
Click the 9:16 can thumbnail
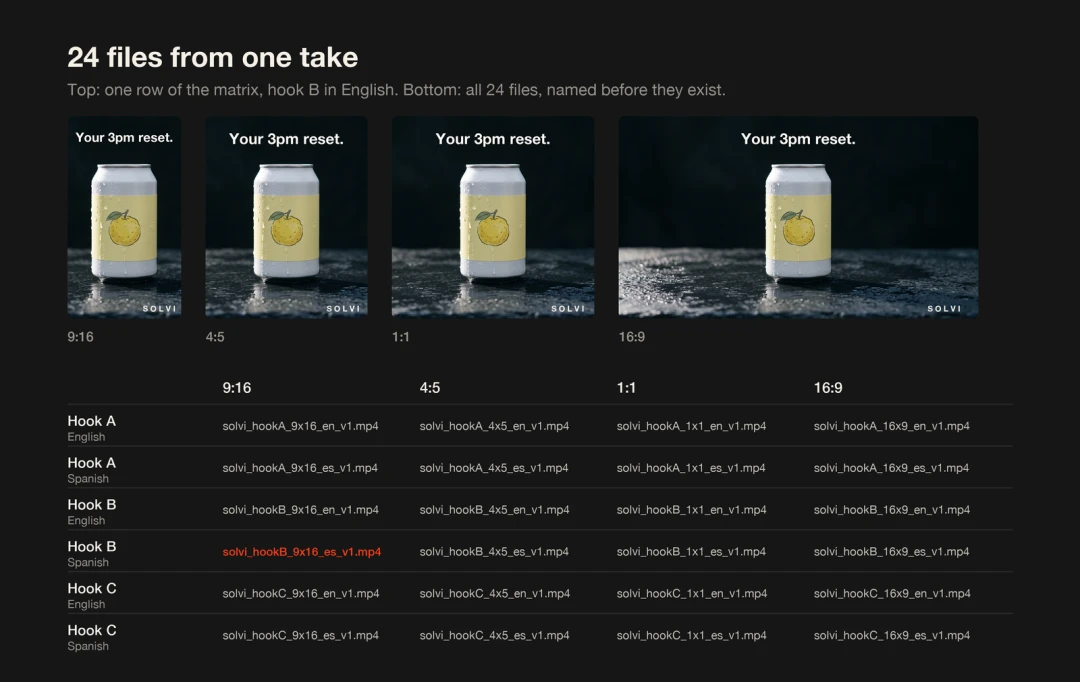(x=124, y=217)
